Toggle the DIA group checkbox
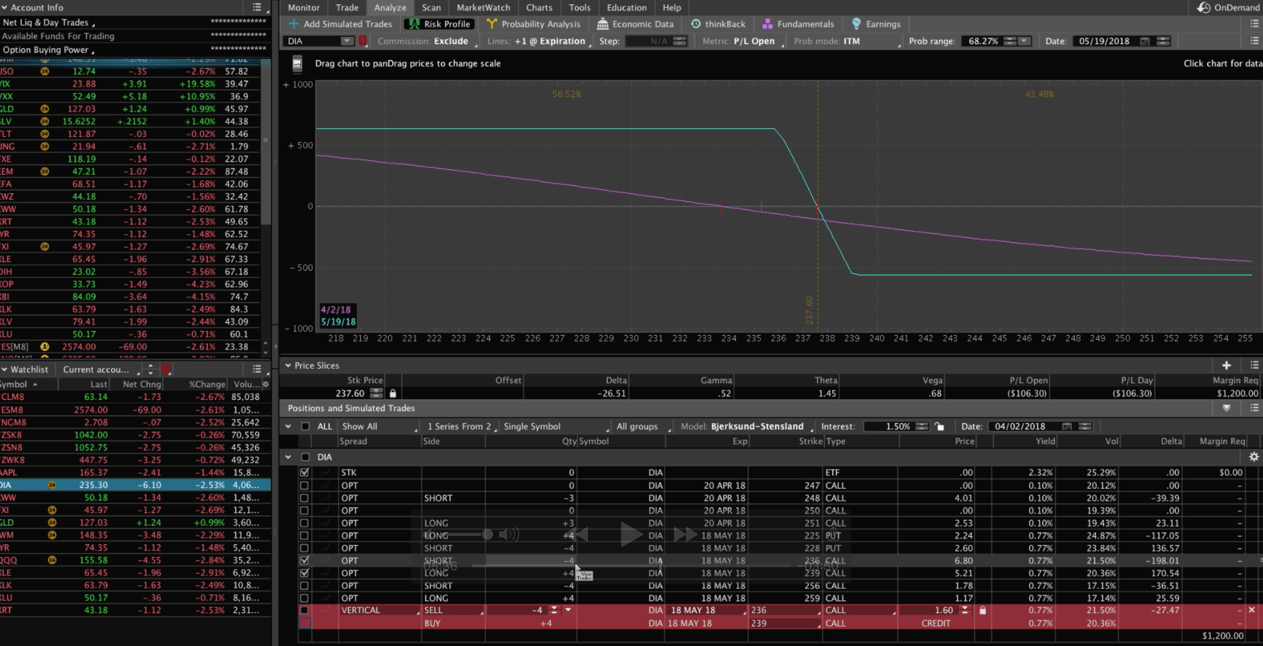The image size is (1263, 646). (305, 457)
